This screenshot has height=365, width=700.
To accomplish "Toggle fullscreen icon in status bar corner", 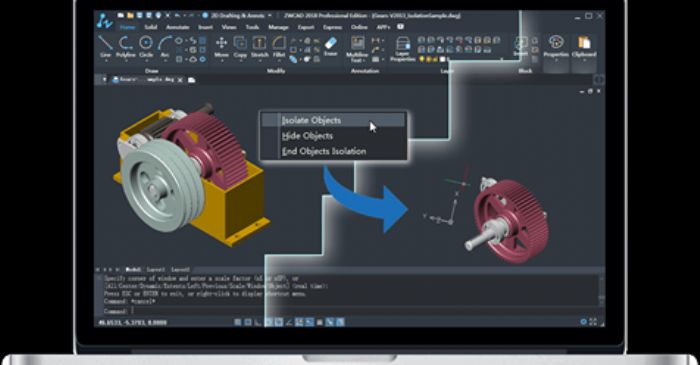I will click(593, 321).
